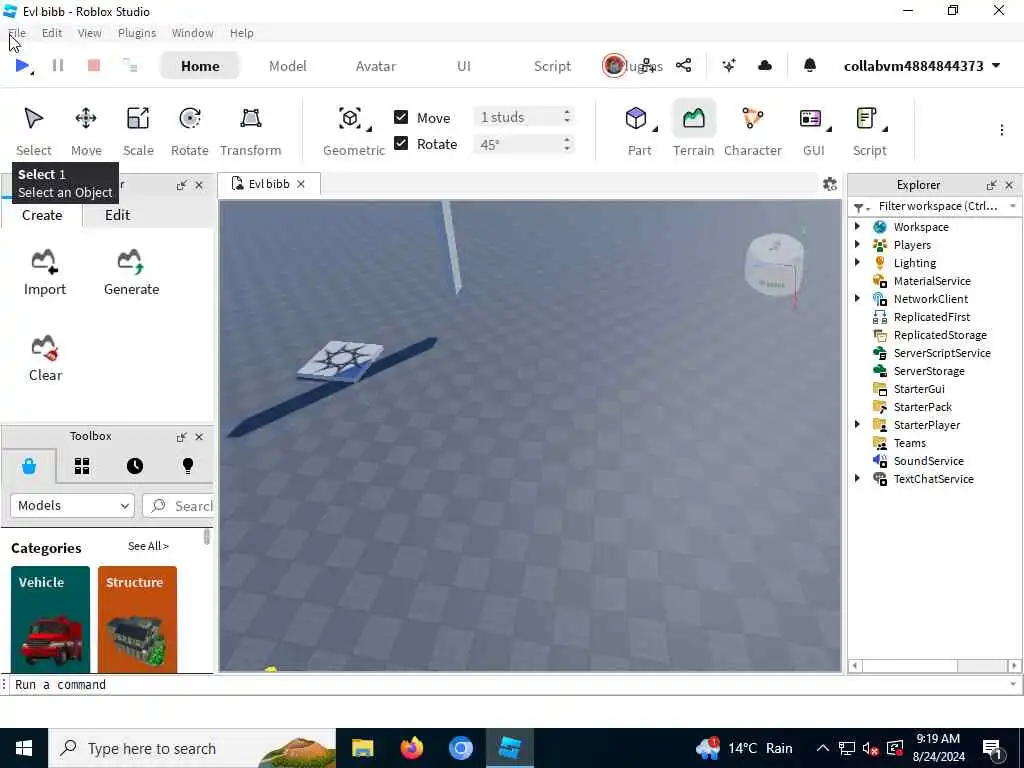Open the Toolbox Creations lightbulb tab
Viewport: 1024px width, 768px height.
(x=187, y=466)
